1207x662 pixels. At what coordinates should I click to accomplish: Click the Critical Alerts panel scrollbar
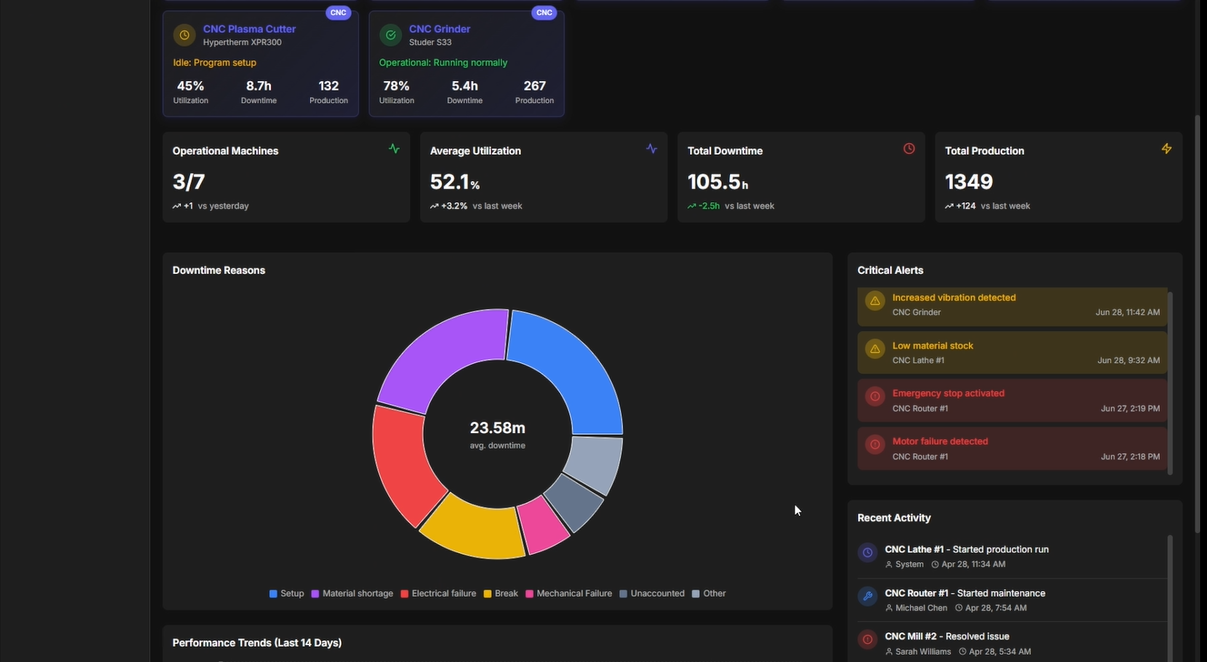coord(1170,380)
